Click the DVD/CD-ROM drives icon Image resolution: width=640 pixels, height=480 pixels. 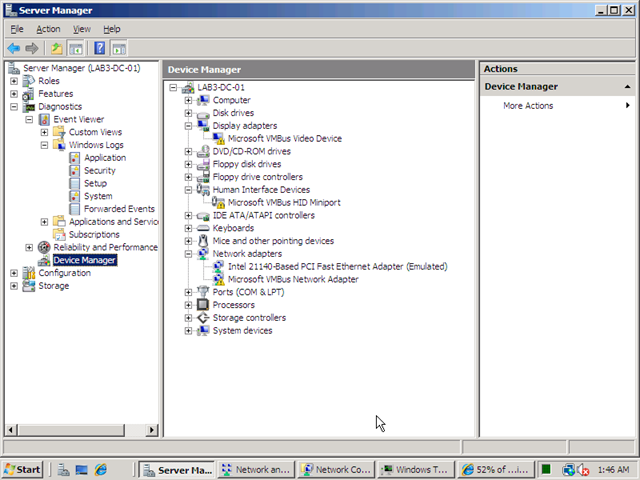(203, 151)
